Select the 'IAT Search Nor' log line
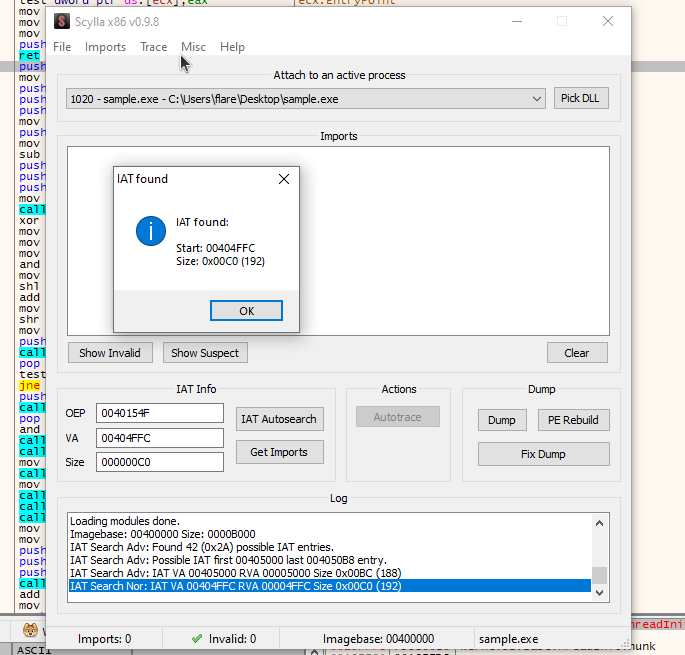Viewport: 685px width, 655px height. [x=330, y=586]
